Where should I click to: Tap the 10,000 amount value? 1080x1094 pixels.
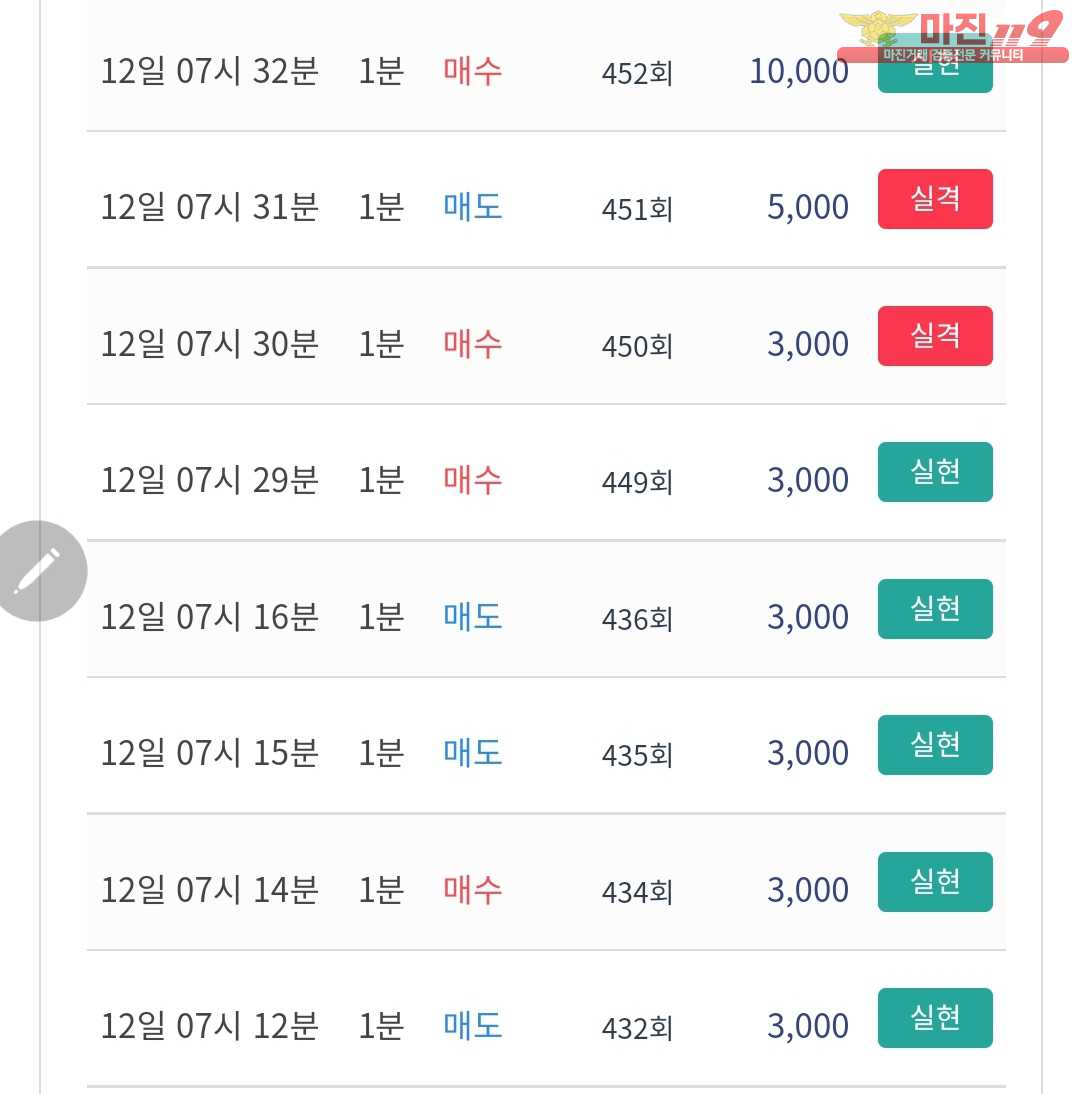click(798, 71)
